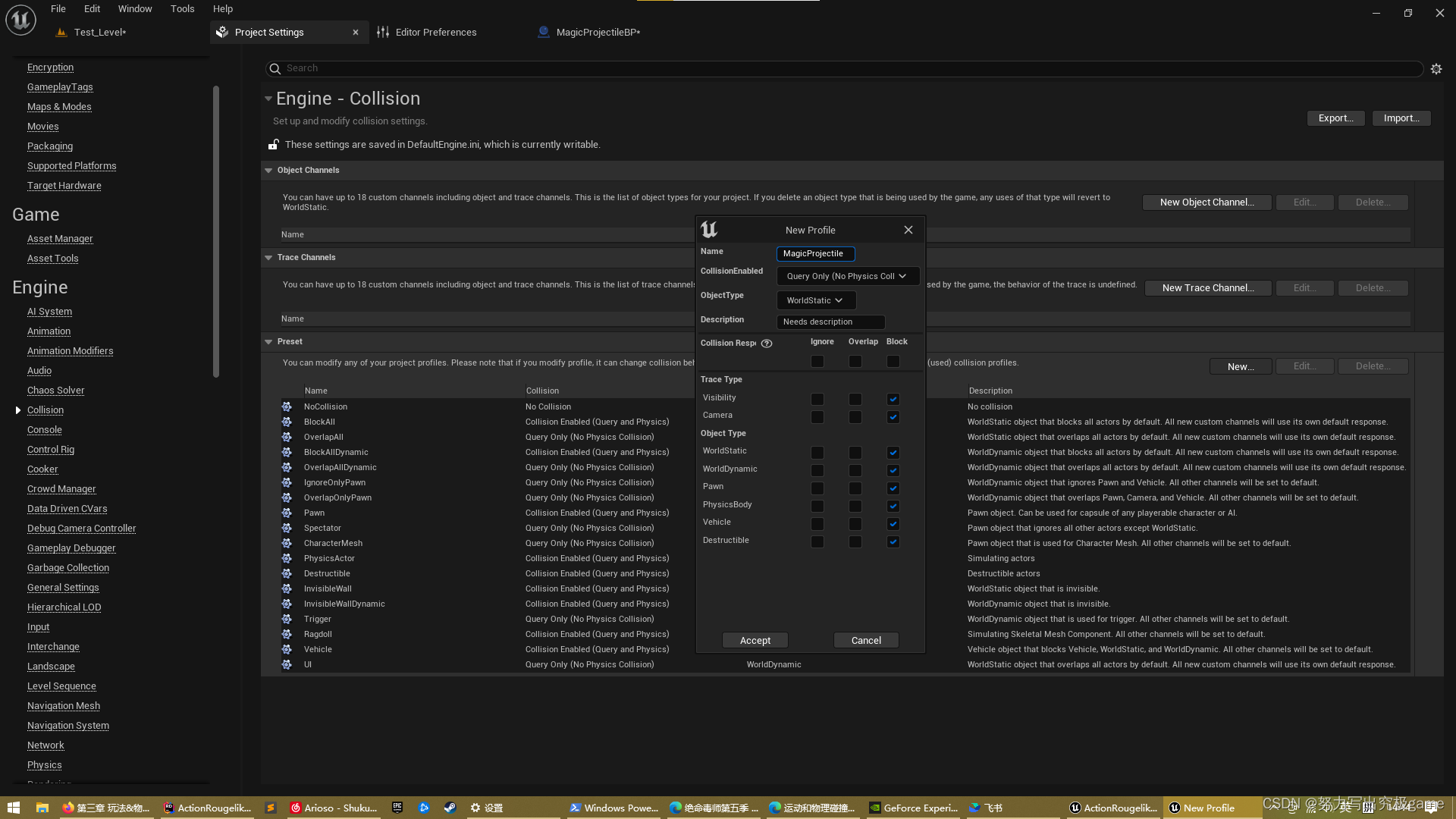
Task: Set Camera trace to Overlap
Action: [855, 417]
